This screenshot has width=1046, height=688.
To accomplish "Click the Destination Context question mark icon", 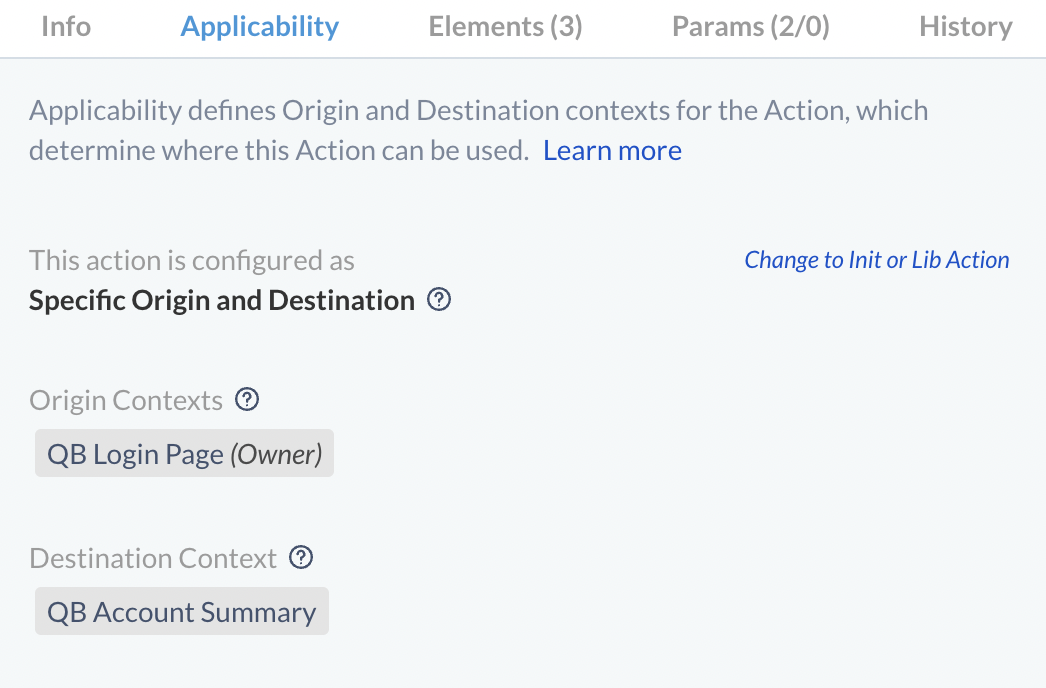I will 300,558.
